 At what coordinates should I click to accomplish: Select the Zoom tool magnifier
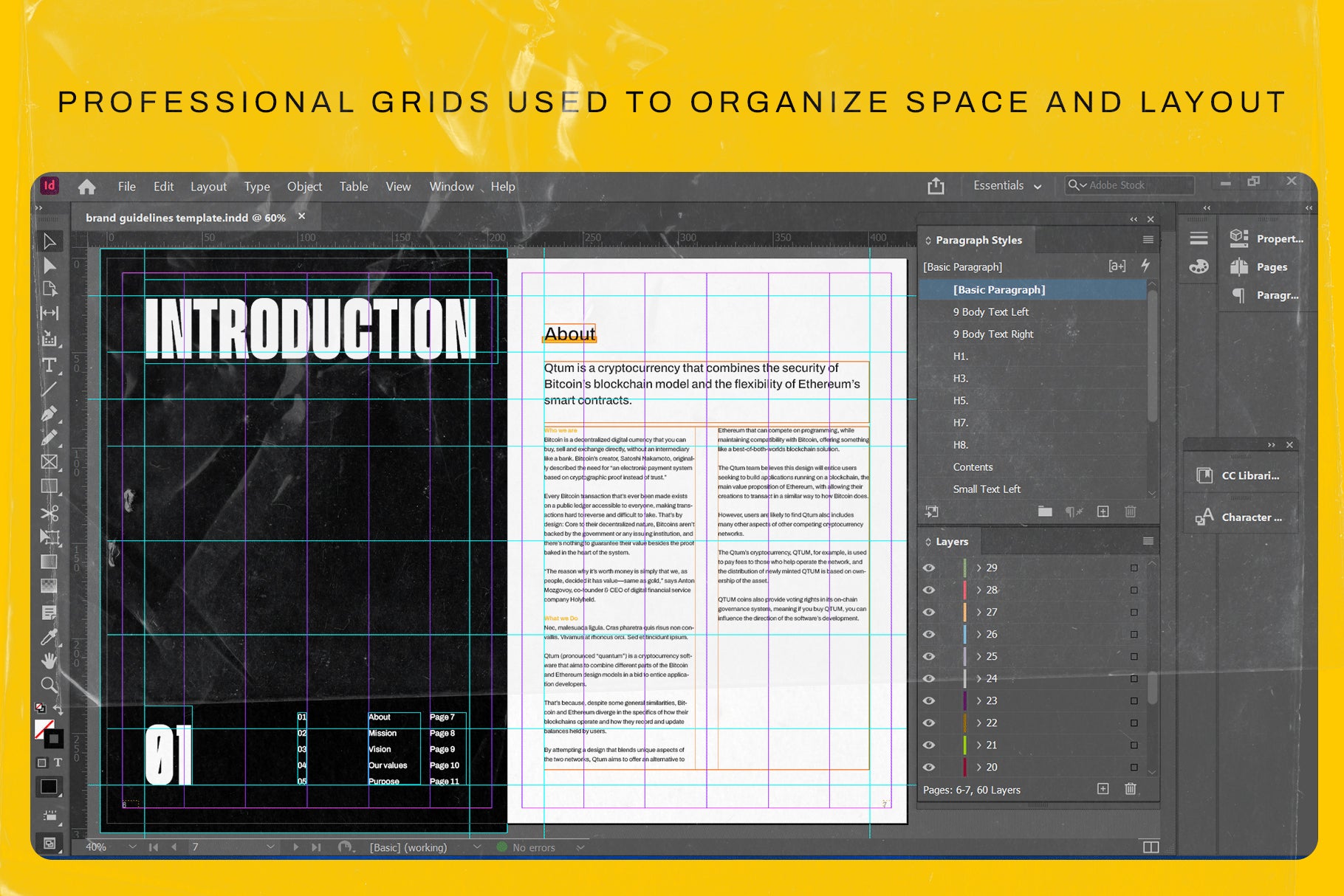pyautogui.click(x=49, y=684)
